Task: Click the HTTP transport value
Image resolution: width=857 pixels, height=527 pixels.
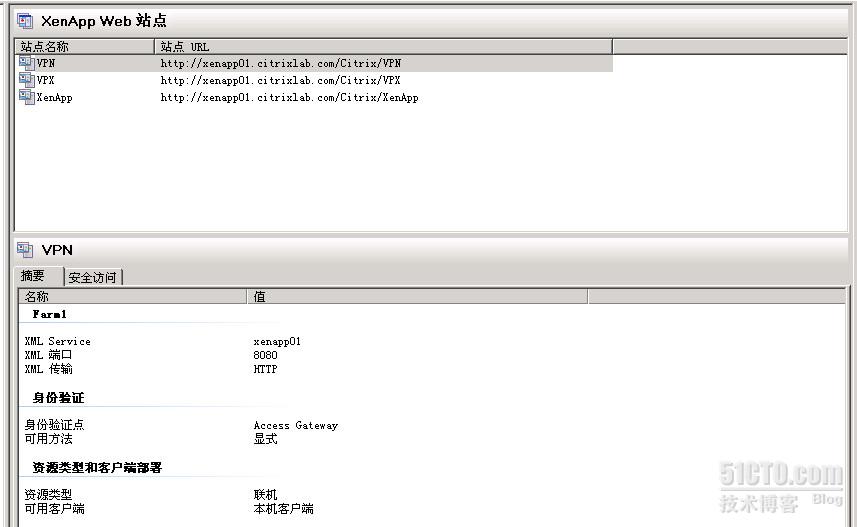Action: [x=266, y=370]
